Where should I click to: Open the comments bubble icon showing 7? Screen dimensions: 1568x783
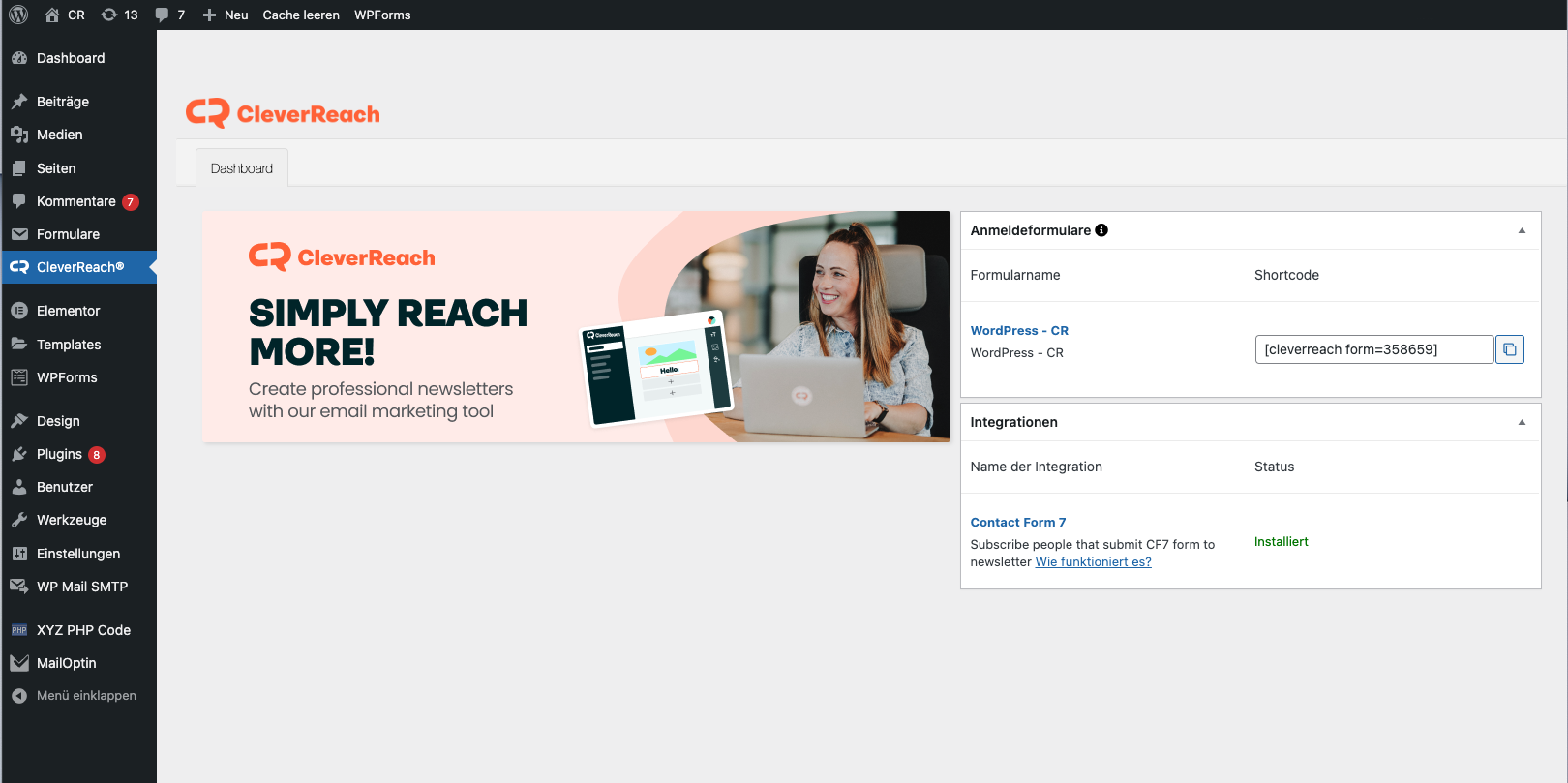[162, 15]
